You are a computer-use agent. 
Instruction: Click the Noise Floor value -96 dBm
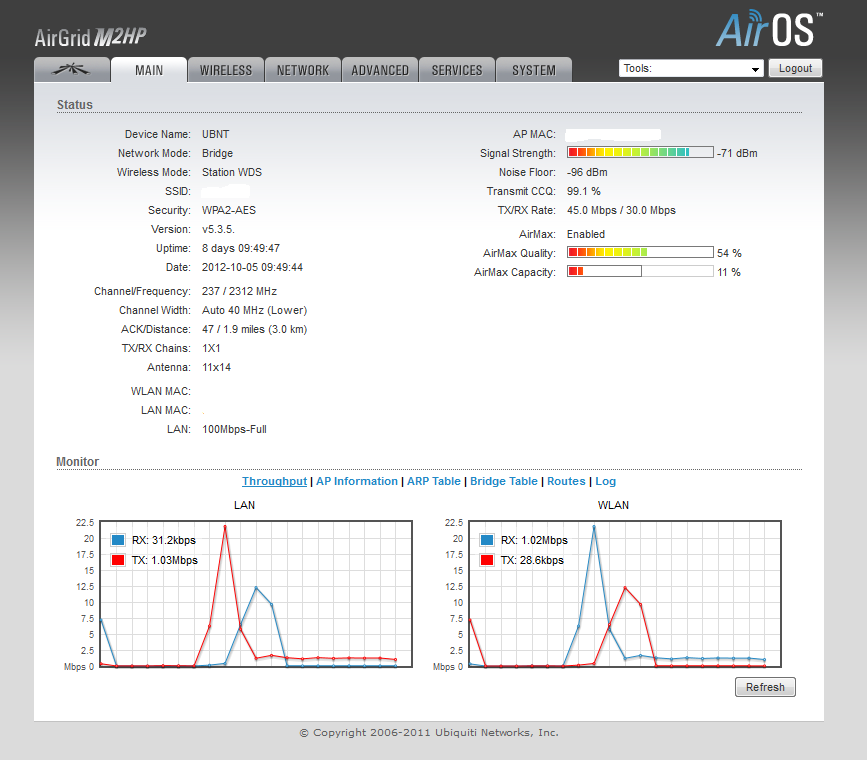point(587,172)
